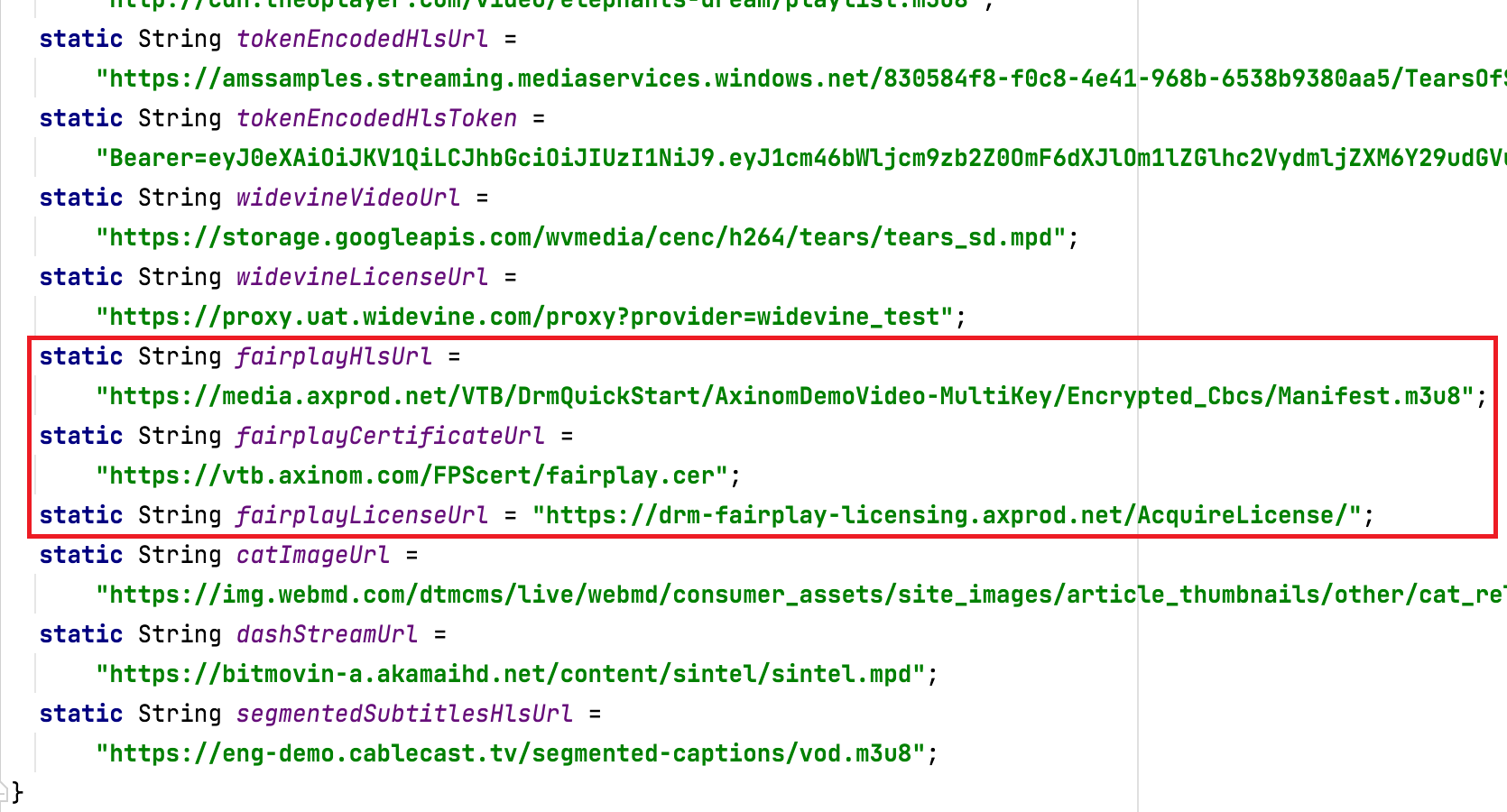
Task: Click the eng-demo.cablecast.tv vod.m3u8 URL
Action: click(x=514, y=752)
